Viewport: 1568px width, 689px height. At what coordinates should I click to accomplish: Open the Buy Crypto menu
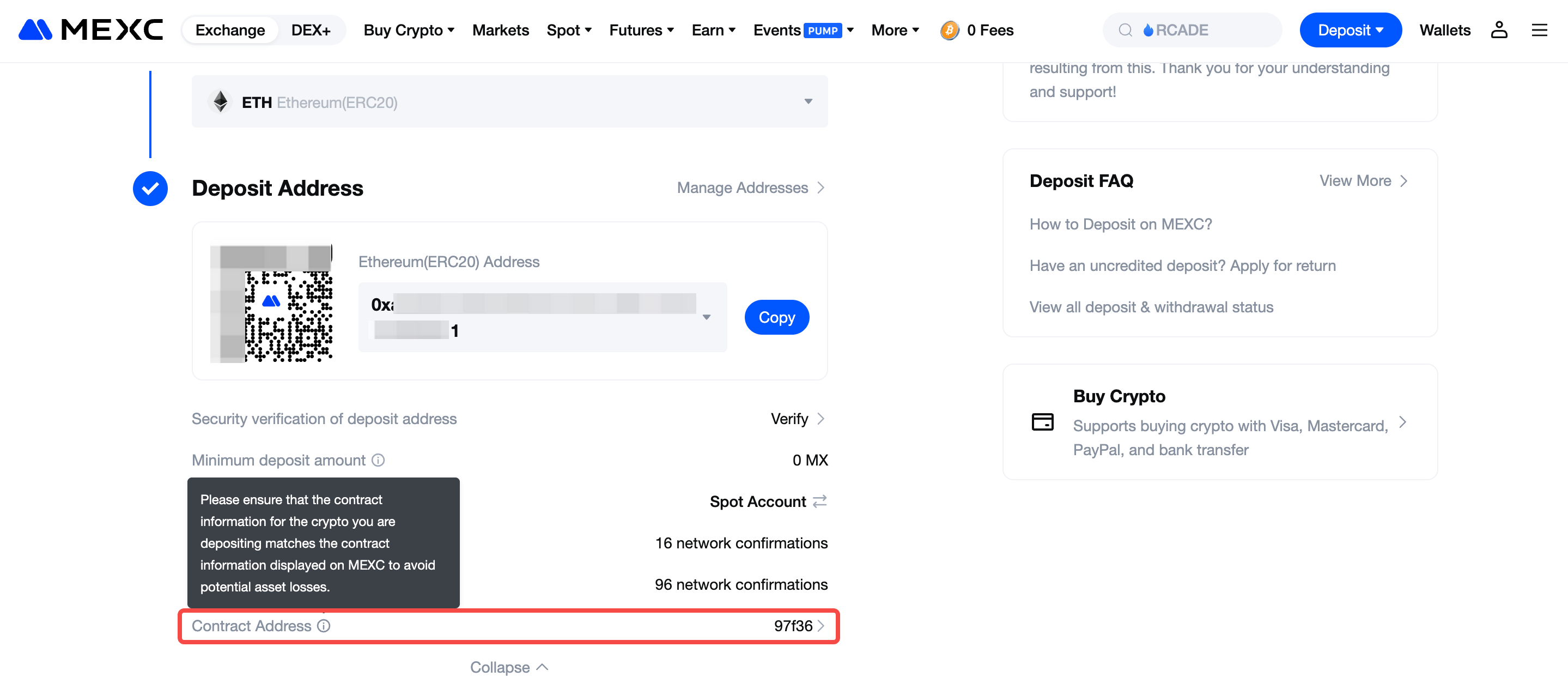click(409, 30)
